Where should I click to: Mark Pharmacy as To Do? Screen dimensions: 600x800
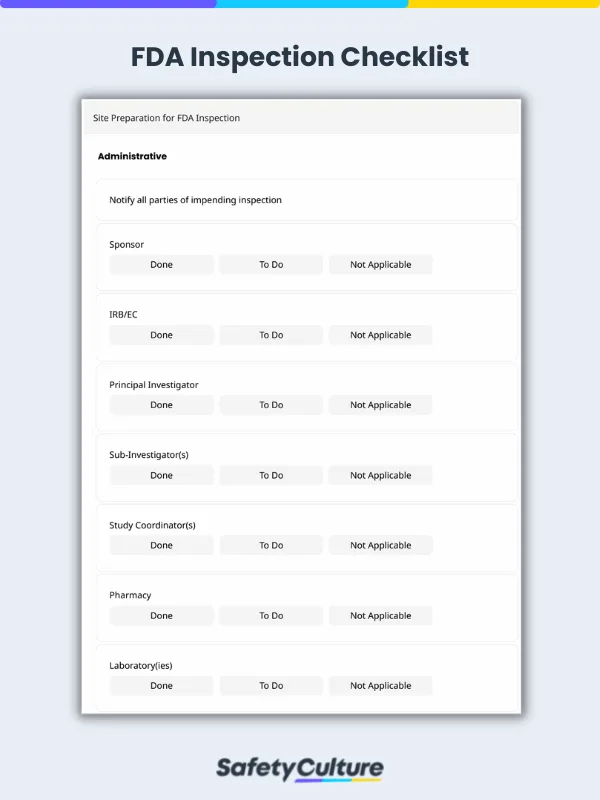270,615
